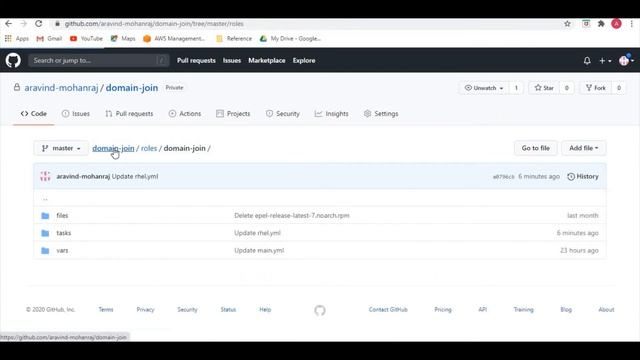This screenshot has height=360, width=640.
Task: Open Update main.yml commit message
Action: 259,251
